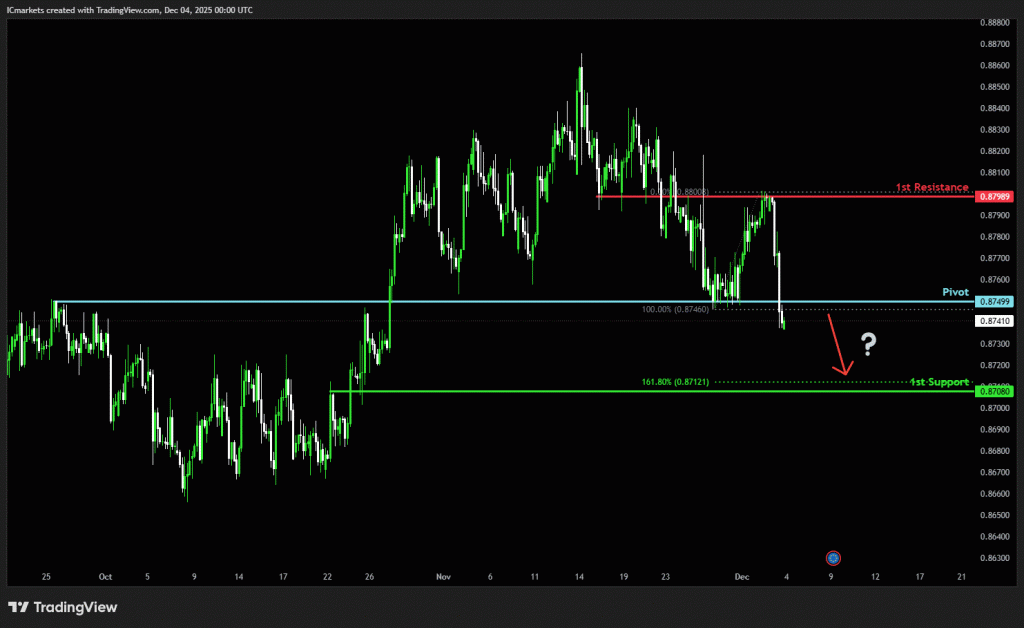Click the 100.00% (0.87460) Fibonacci label

click(x=675, y=310)
